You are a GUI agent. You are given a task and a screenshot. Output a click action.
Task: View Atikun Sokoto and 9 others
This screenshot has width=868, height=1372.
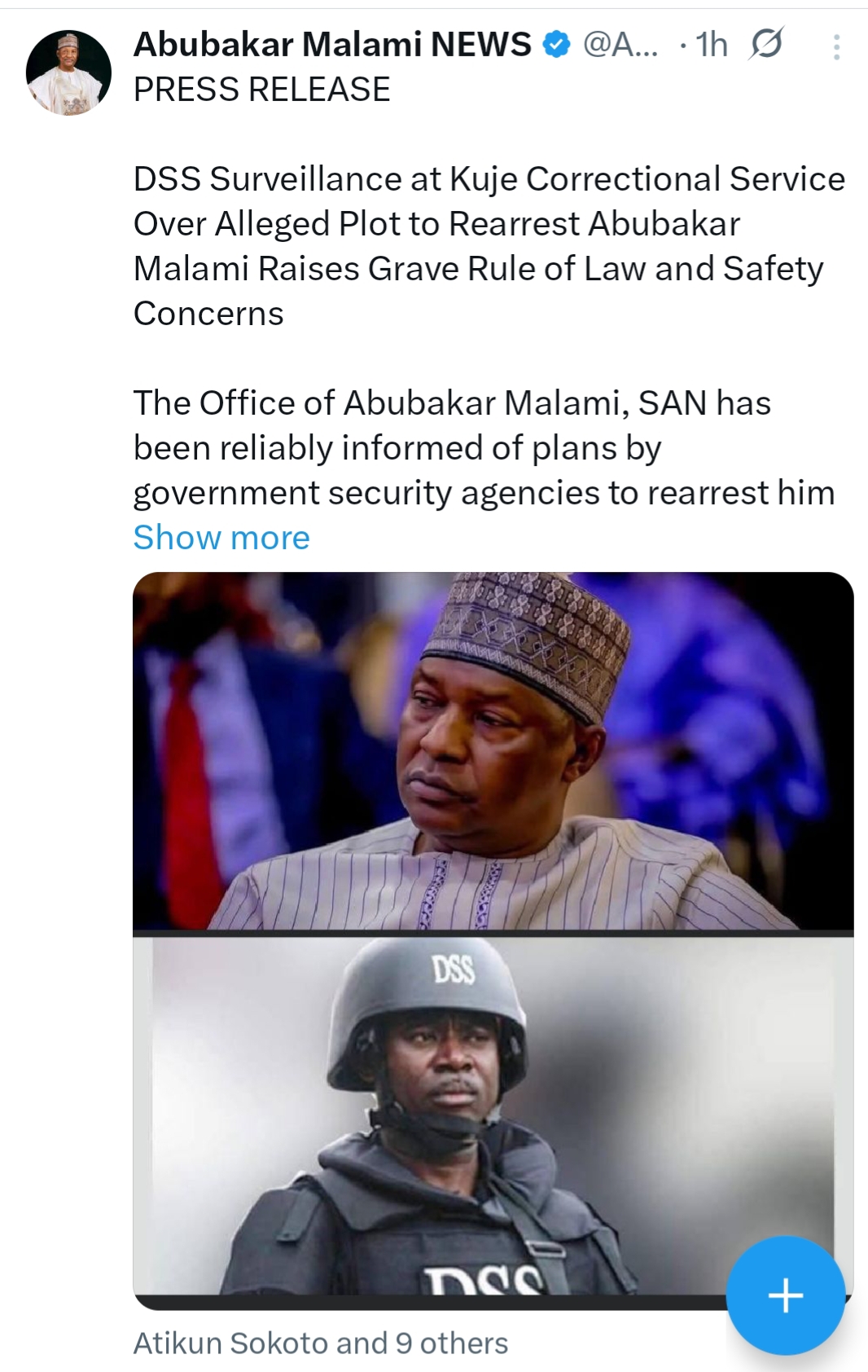[320, 1343]
